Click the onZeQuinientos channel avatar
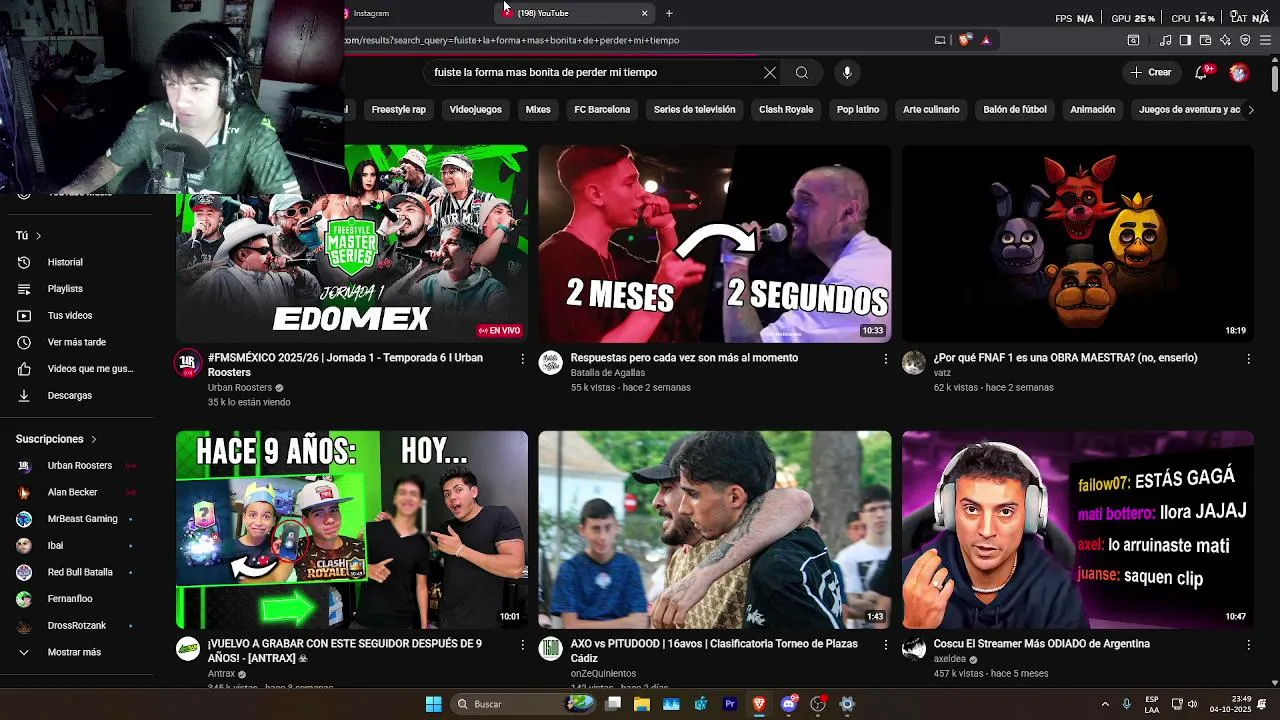The image size is (1280, 720). point(551,649)
